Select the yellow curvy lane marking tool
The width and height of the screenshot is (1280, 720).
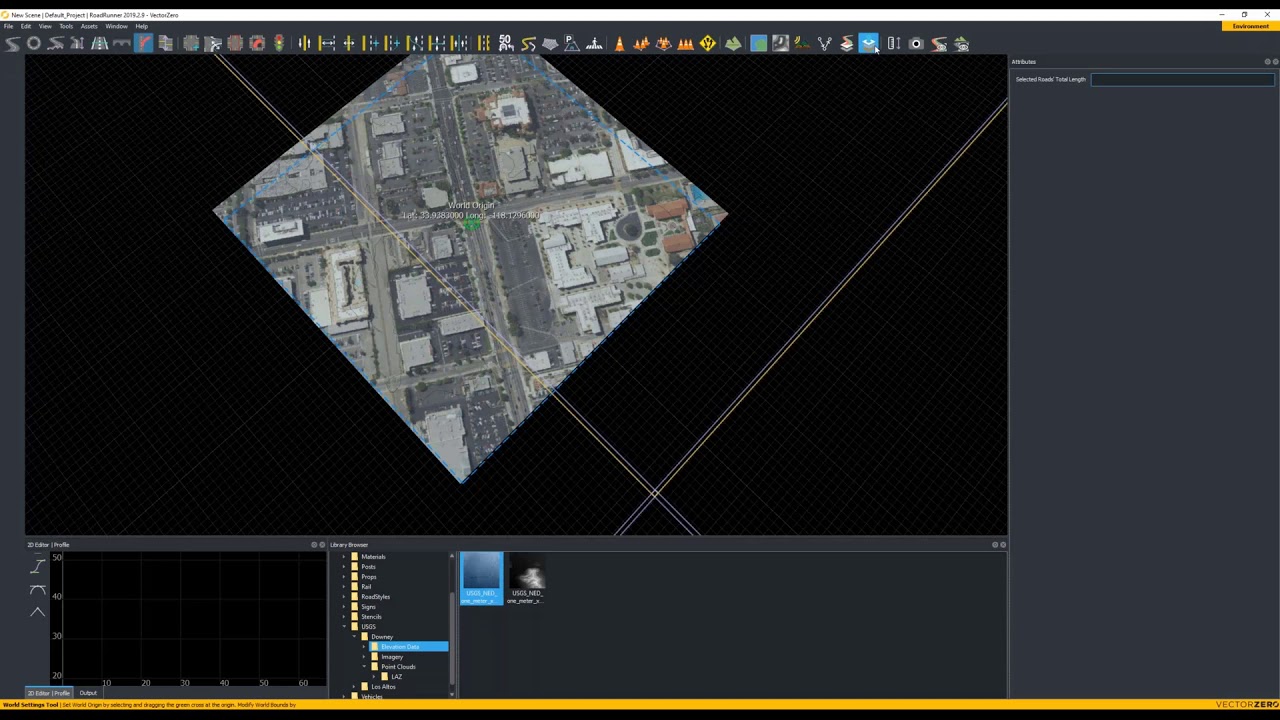(529, 43)
